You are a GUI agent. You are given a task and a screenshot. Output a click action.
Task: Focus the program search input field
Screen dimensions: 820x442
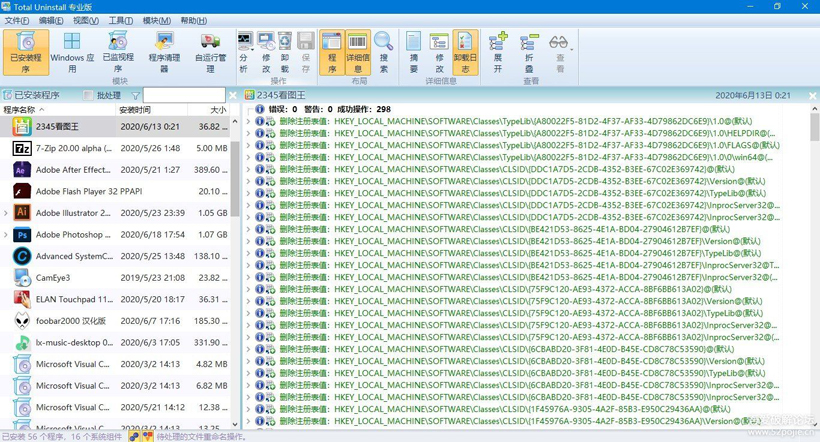(x=184, y=95)
